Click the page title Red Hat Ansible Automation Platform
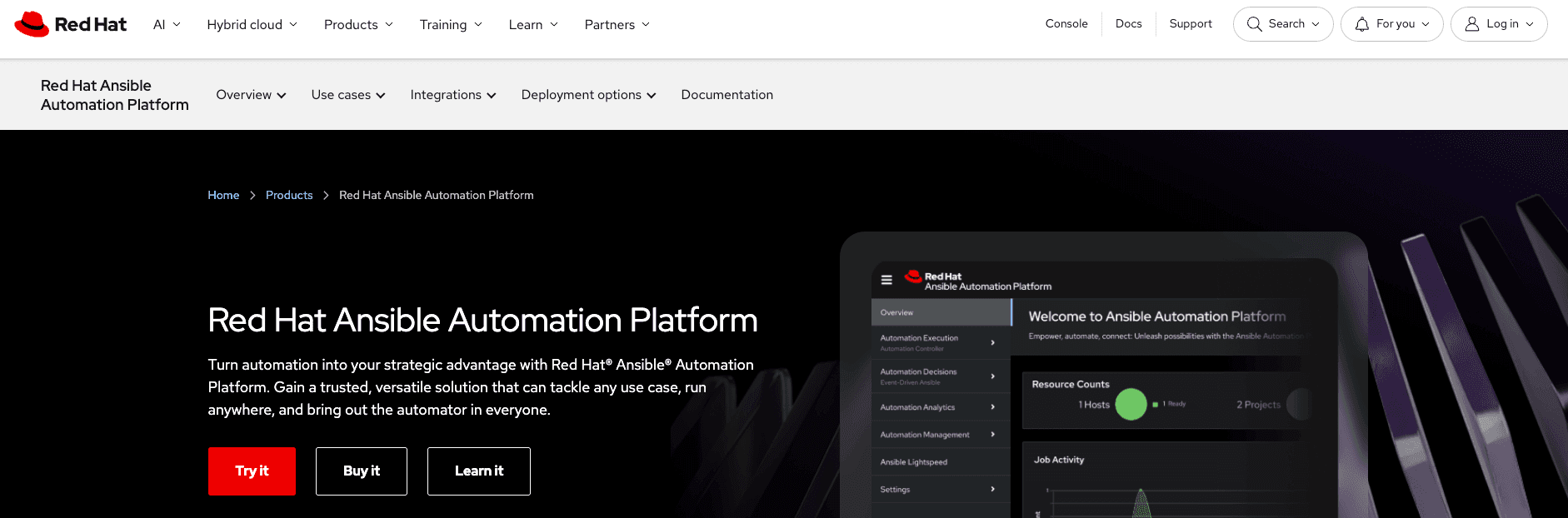This screenshot has width=1568, height=518. pyautogui.click(x=482, y=320)
